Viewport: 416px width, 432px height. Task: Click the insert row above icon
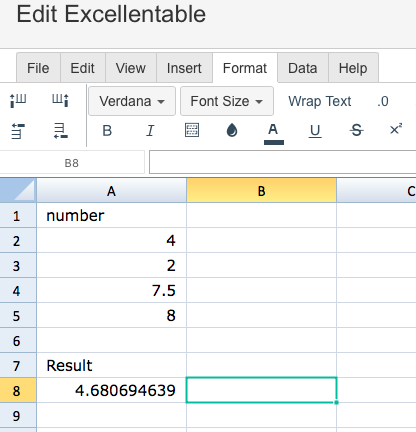click(x=18, y=131)
